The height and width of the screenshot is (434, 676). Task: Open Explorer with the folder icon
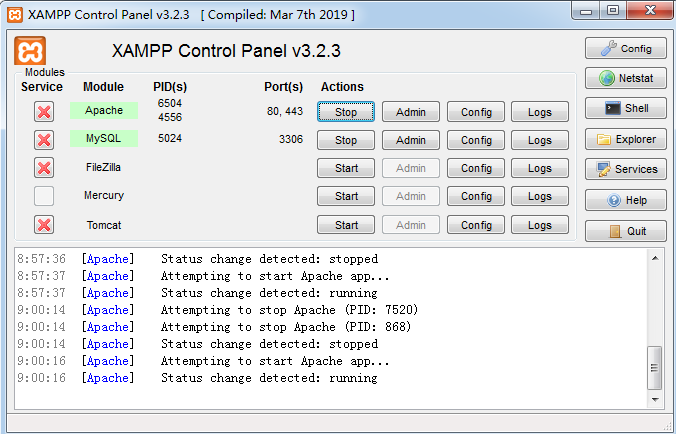click(x=626, y=139)
